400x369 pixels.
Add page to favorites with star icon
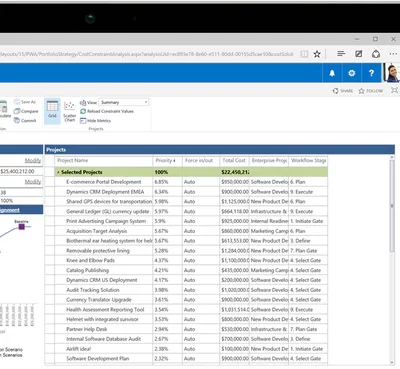click(317, 54)
